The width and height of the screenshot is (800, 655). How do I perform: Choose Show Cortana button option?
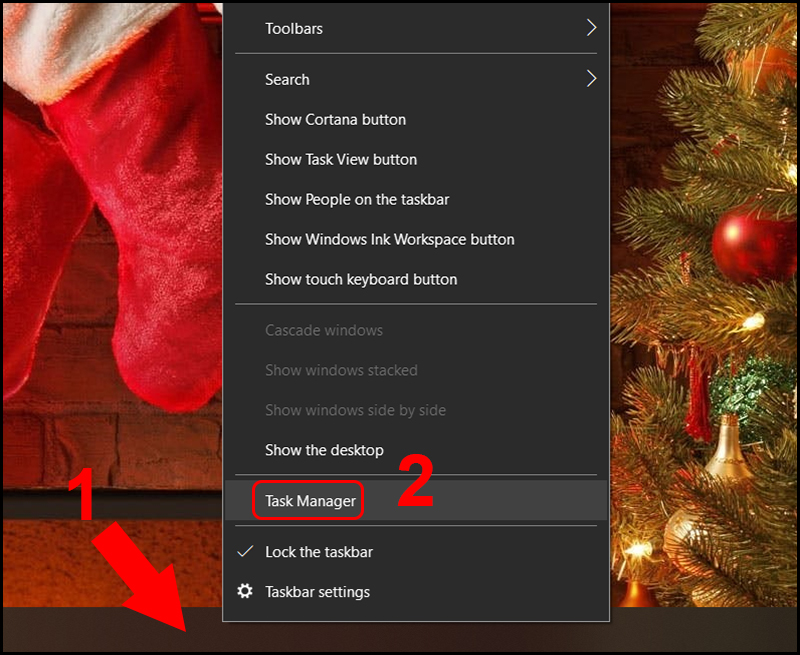coord(335,119)
